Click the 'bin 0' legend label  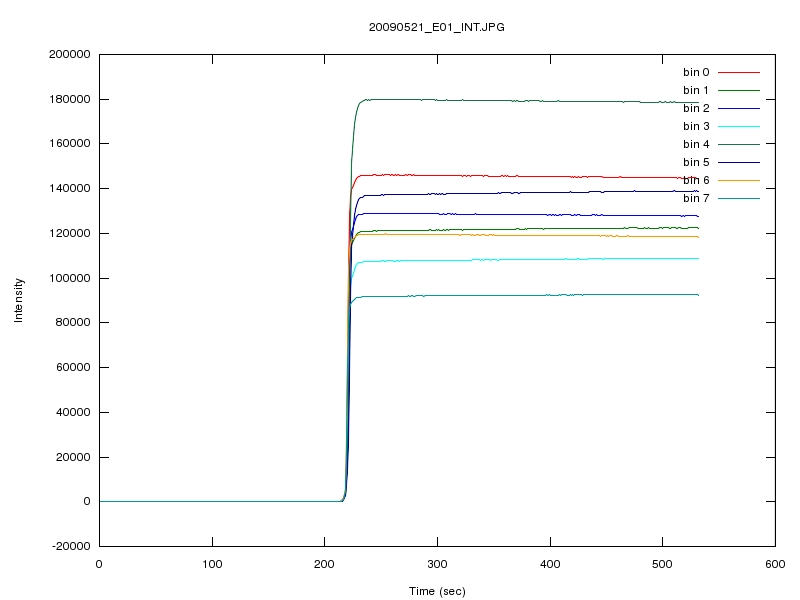pyautogui.click(x=696, y=72)
